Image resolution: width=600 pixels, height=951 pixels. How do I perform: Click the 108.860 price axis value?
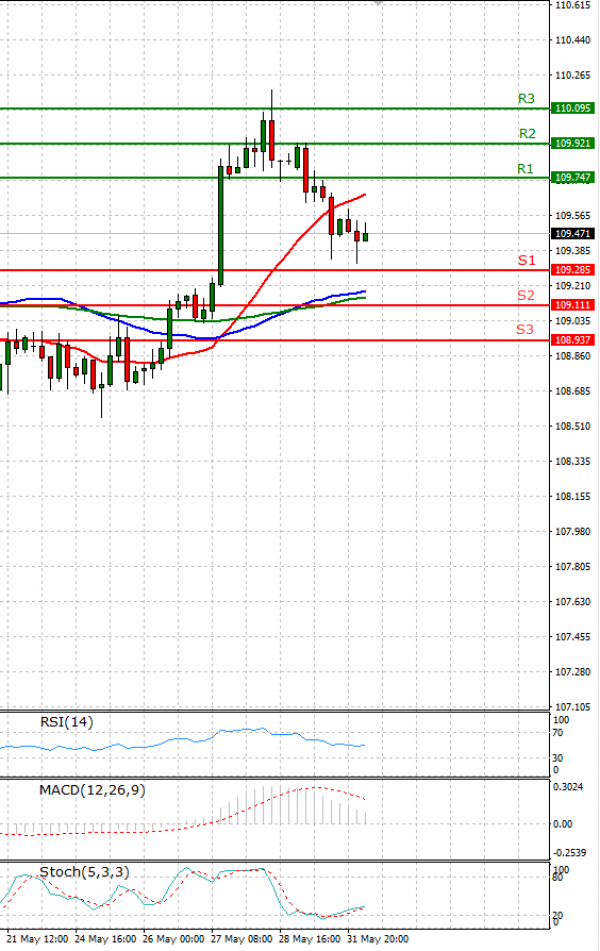[x=573, y=356]
